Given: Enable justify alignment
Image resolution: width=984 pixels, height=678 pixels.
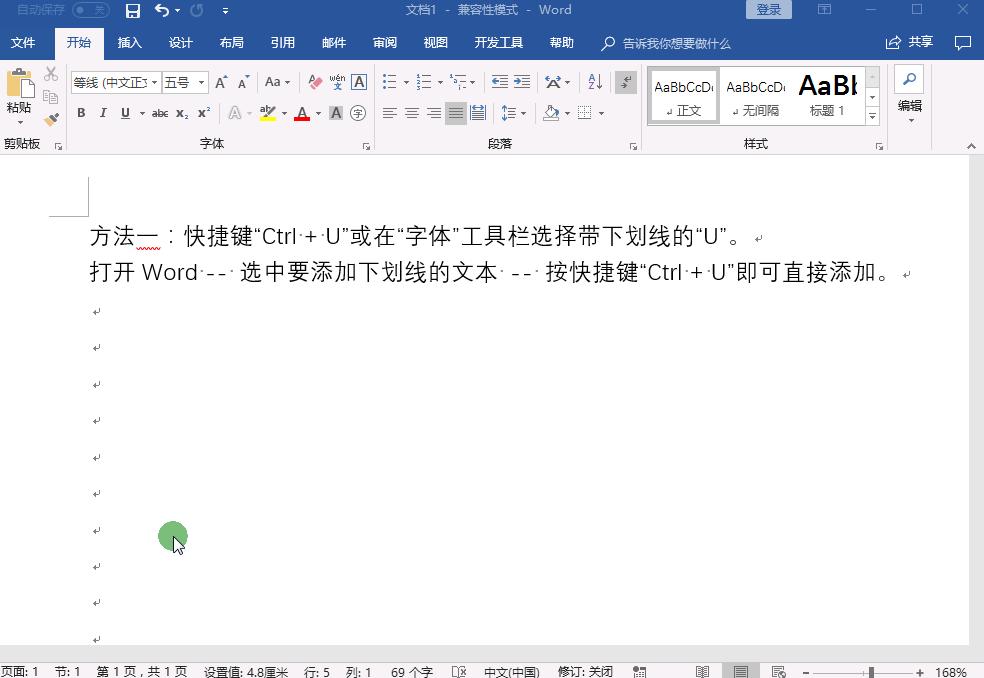Looking at the screenshot, I should pyautogui.click(x=456, y=113).
